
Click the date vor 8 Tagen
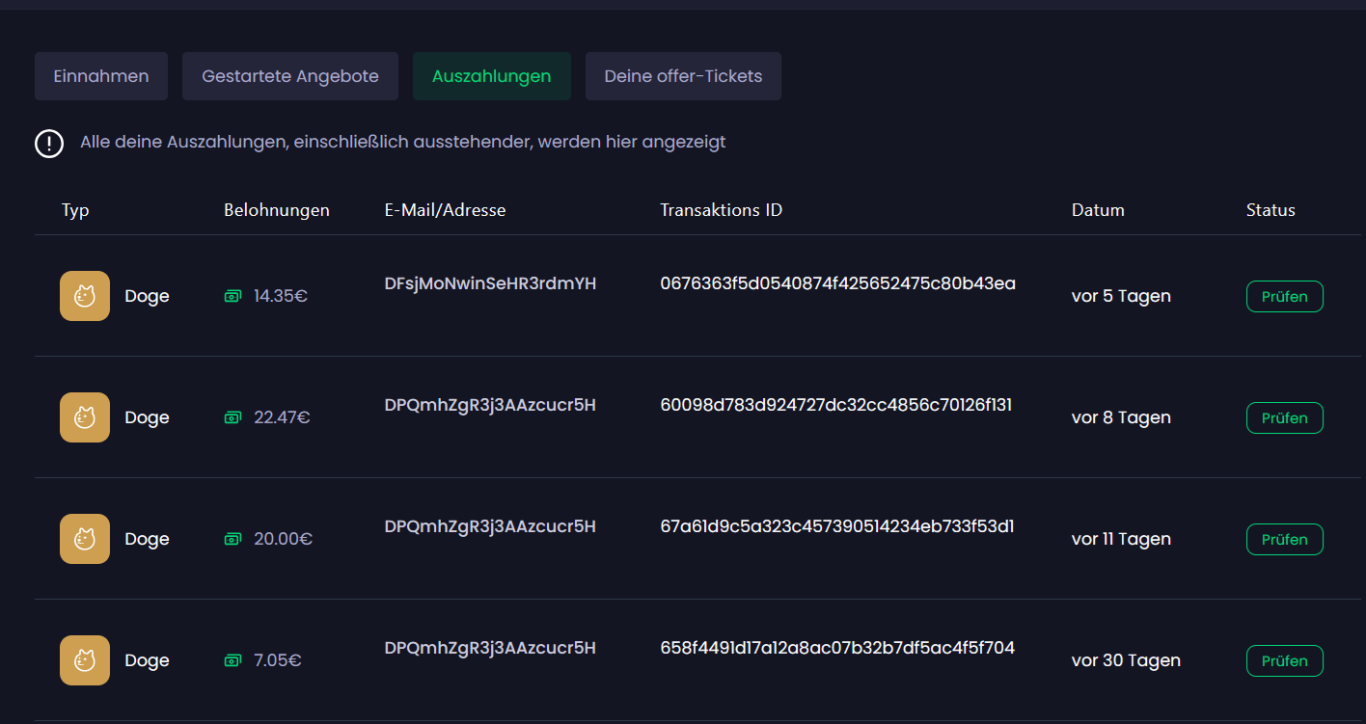(1121, 418)
